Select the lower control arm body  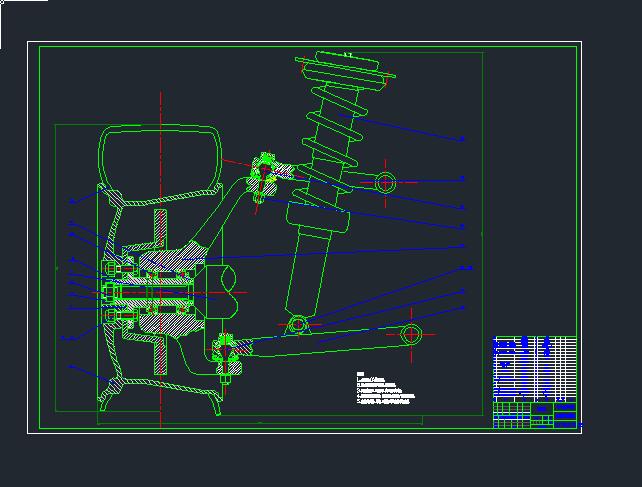click(328, 341)
